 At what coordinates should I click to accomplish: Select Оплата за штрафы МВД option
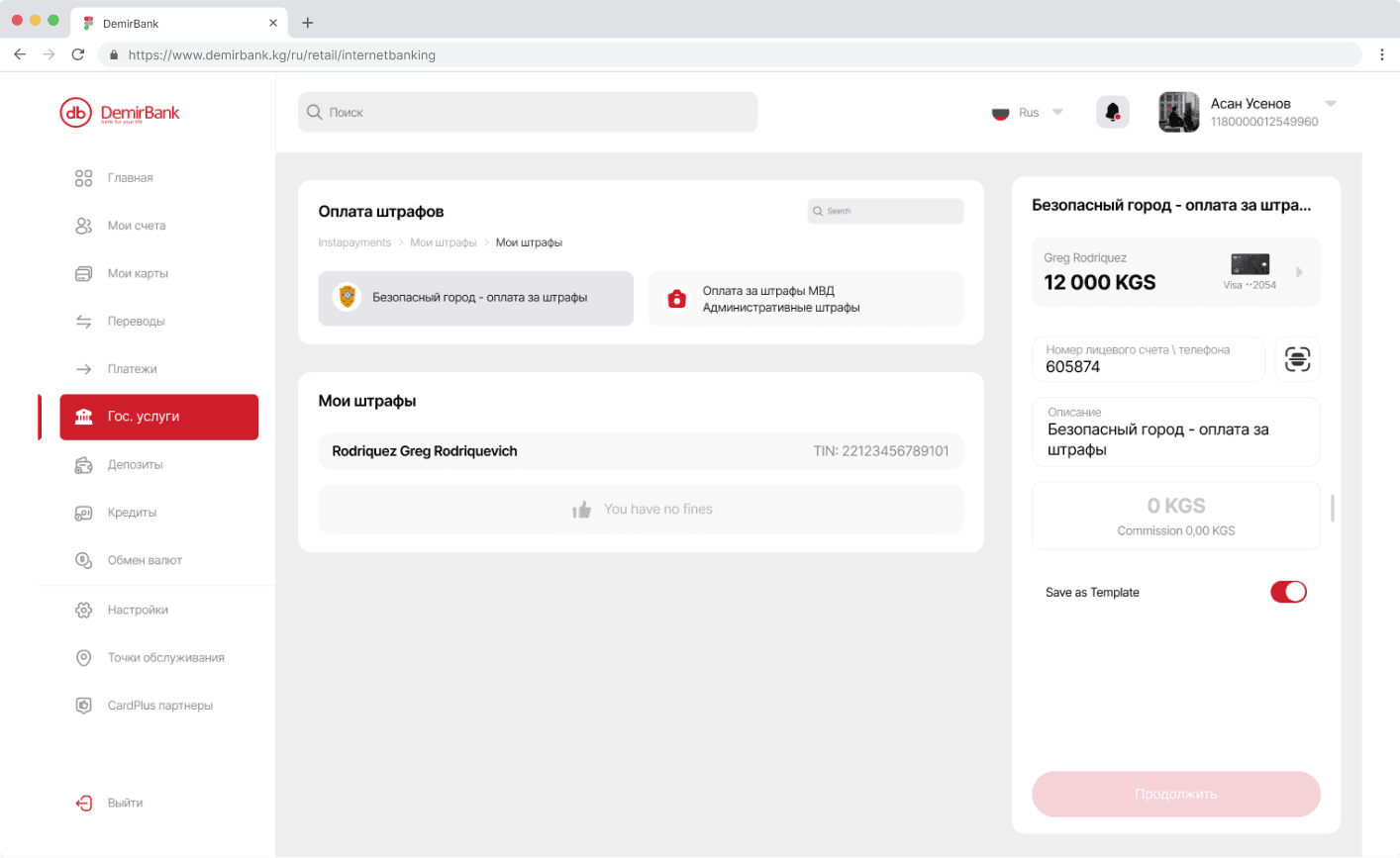pyautogui.click(x=806, y=298)
